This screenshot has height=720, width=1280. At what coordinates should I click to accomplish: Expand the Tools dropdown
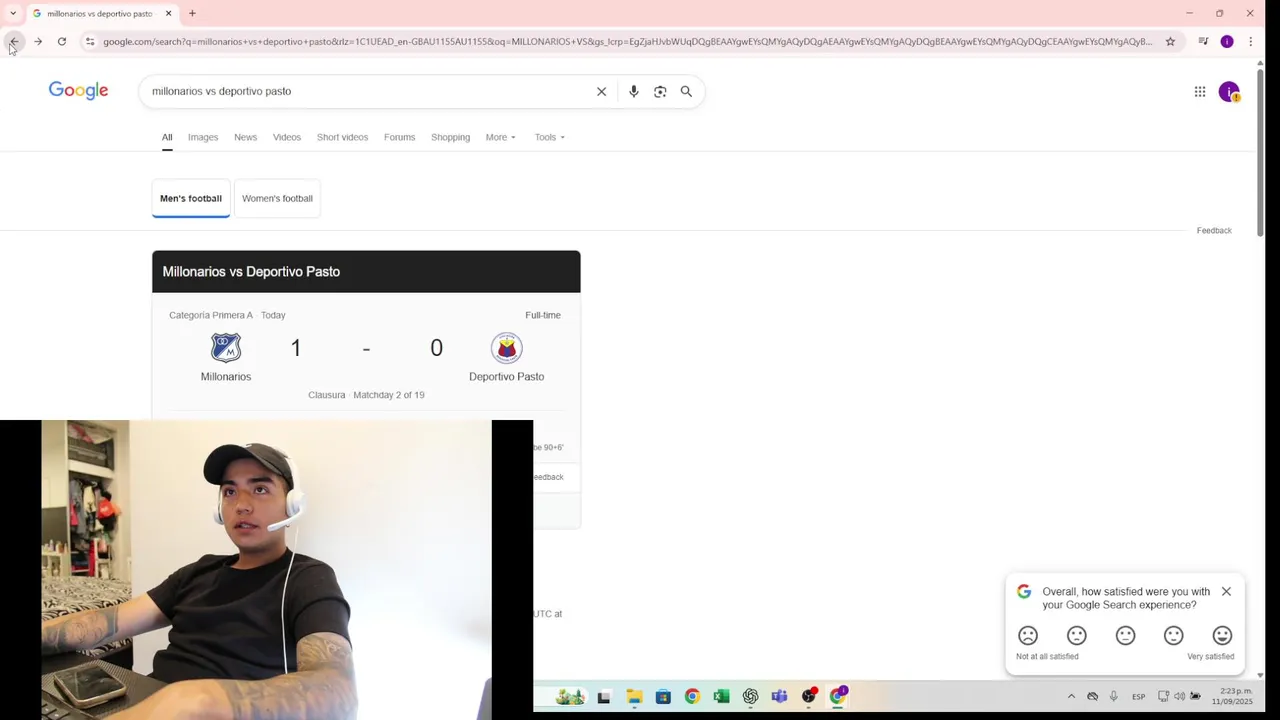pos(549,137)
